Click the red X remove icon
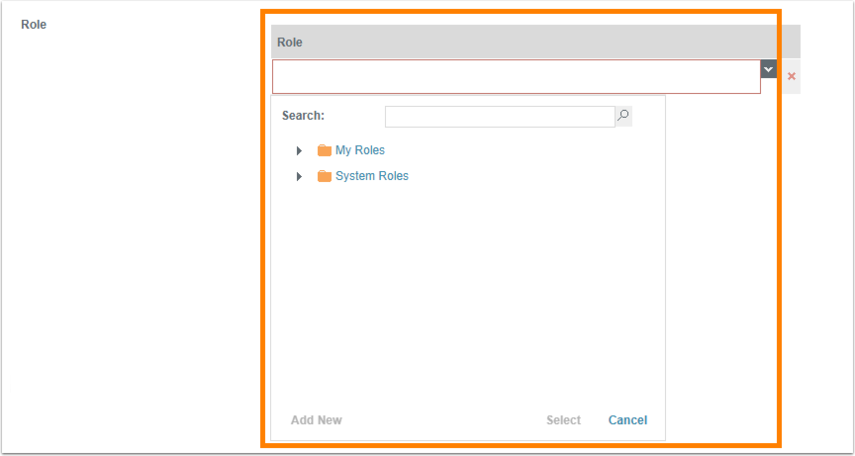 tap(791, 76)
